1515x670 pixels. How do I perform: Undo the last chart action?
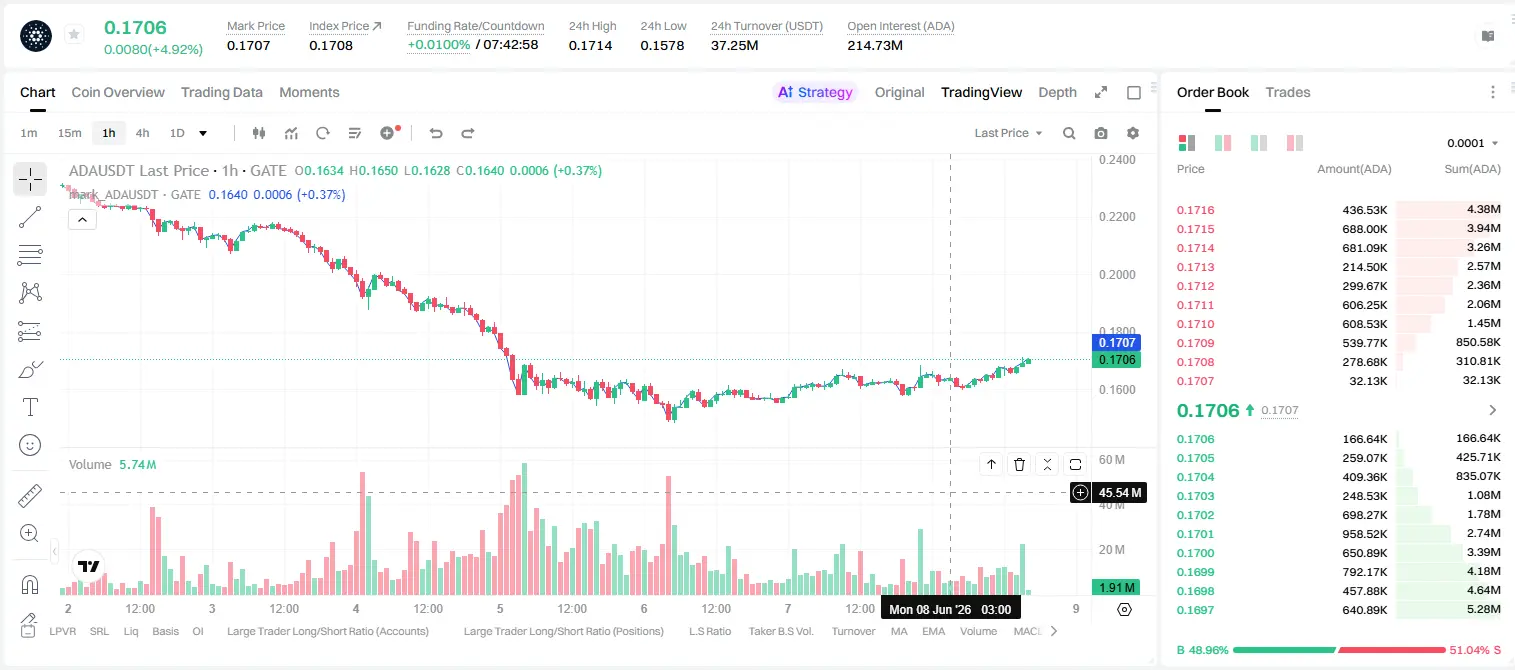435,133
